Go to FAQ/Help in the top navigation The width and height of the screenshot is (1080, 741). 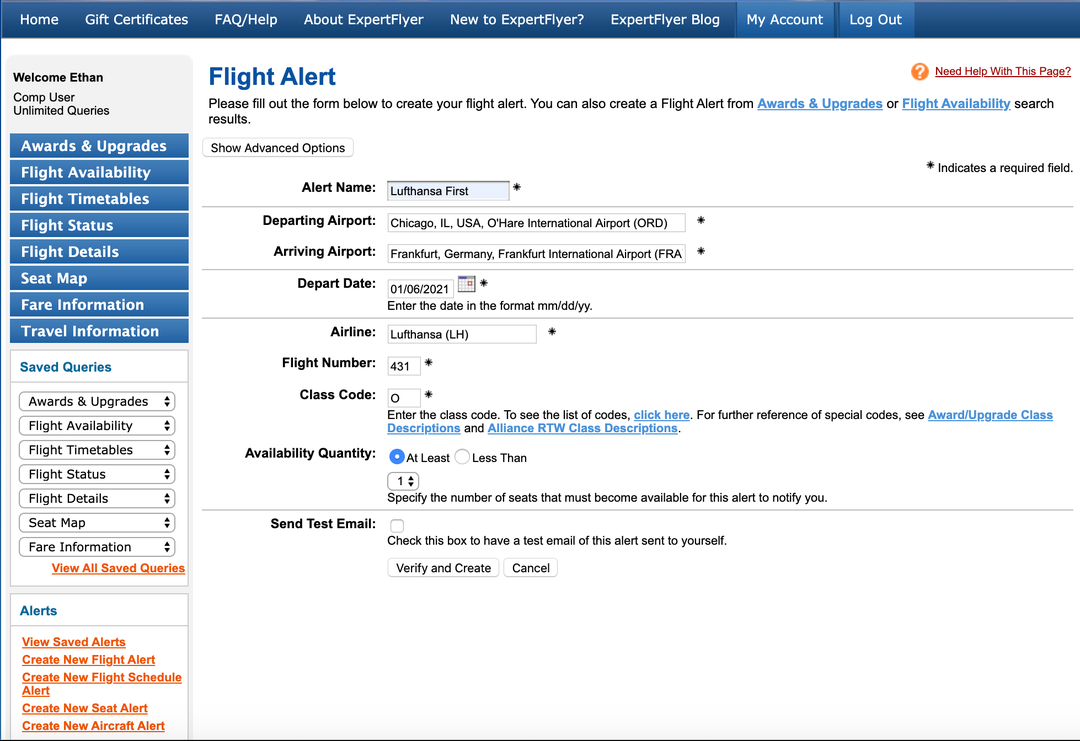tap(246, 19)
